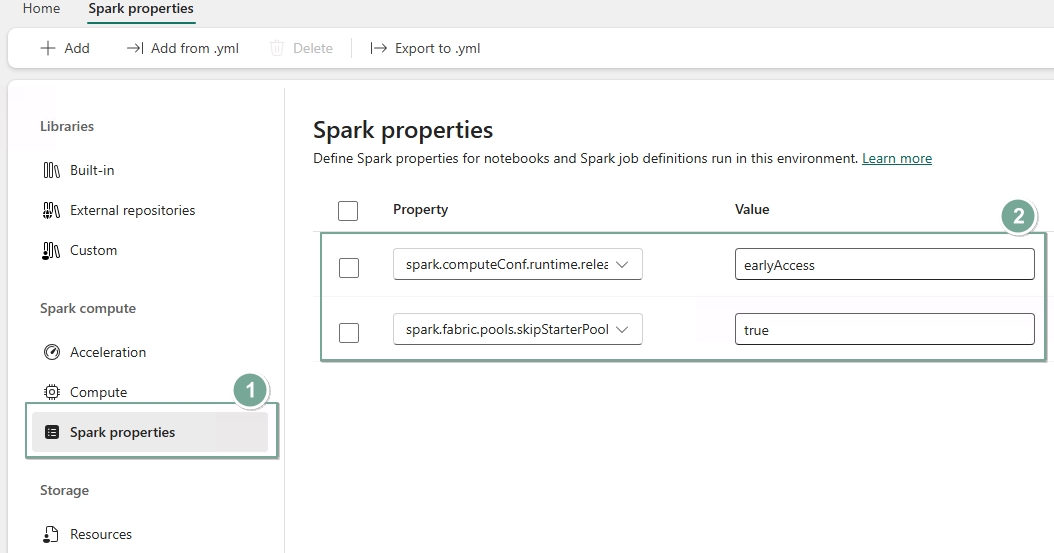Click the value field containing true
This screenshot has width=1054, height=553.
[885, 329]
